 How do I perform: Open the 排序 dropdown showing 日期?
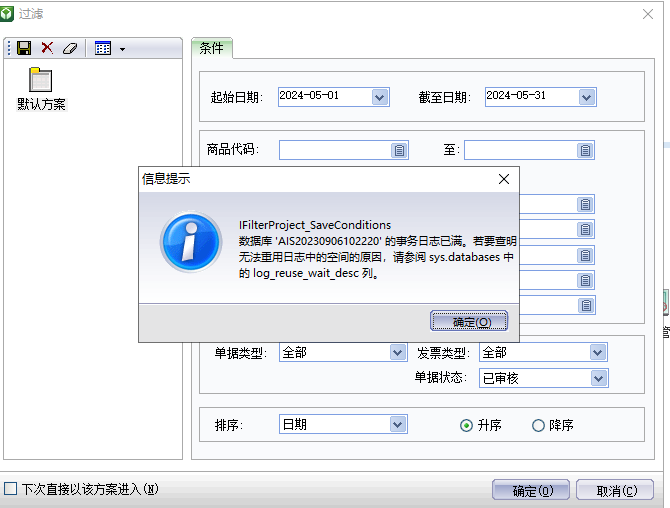[x=397, y=425]
